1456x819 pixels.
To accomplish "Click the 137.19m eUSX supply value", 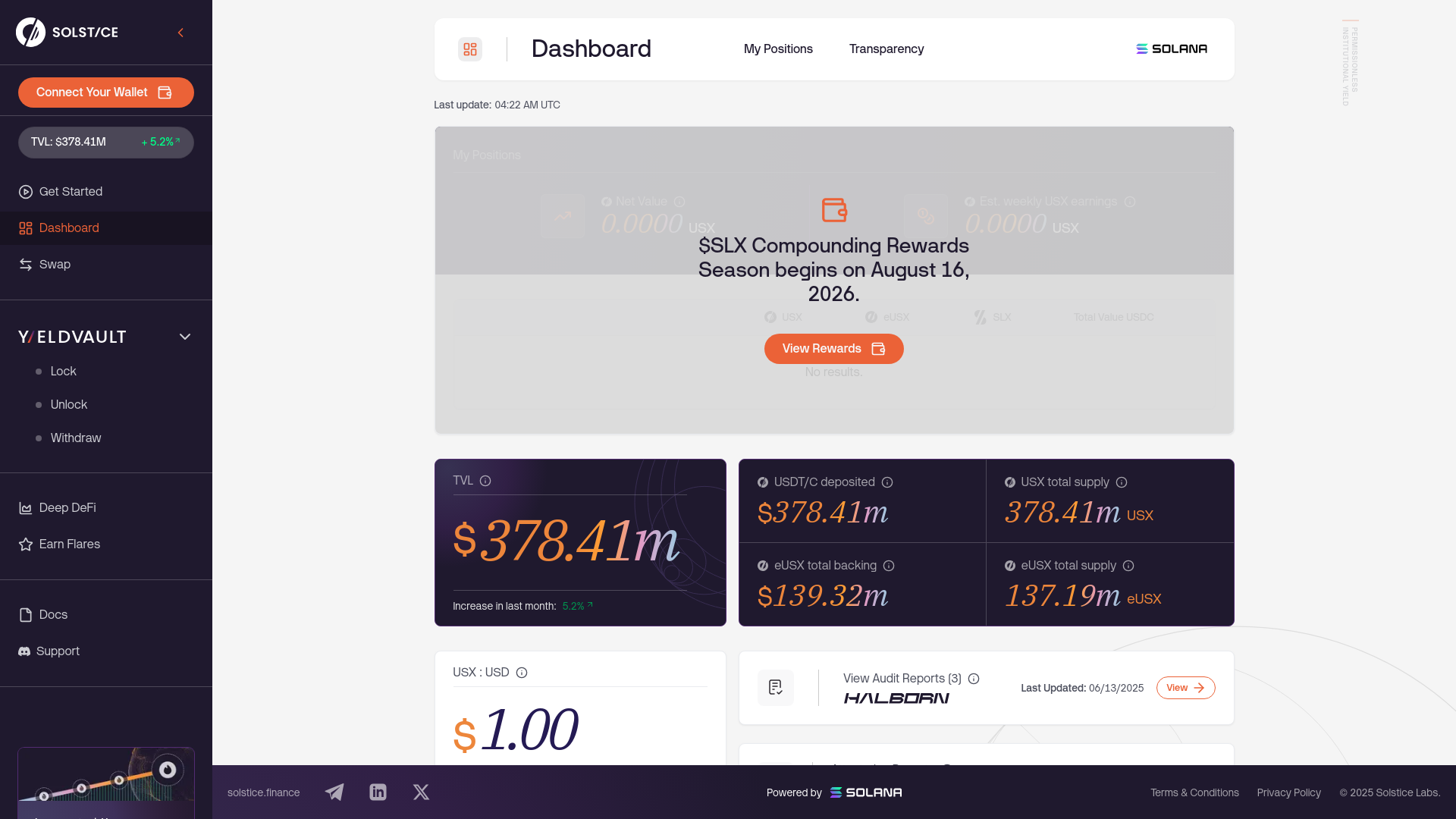I will pyautogui.click(x=1083, y=596).
